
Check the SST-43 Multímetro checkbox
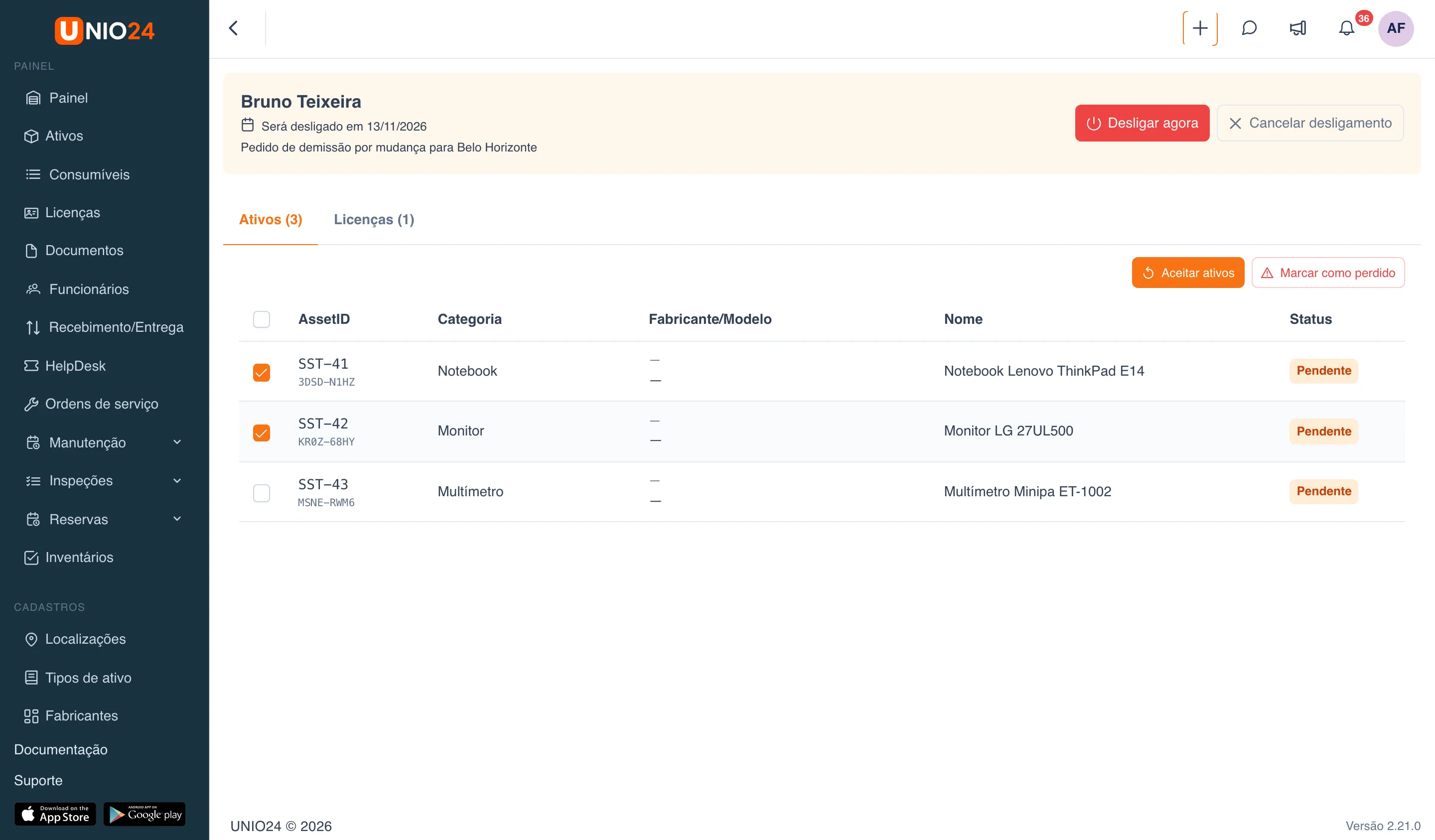pos(262,493)
